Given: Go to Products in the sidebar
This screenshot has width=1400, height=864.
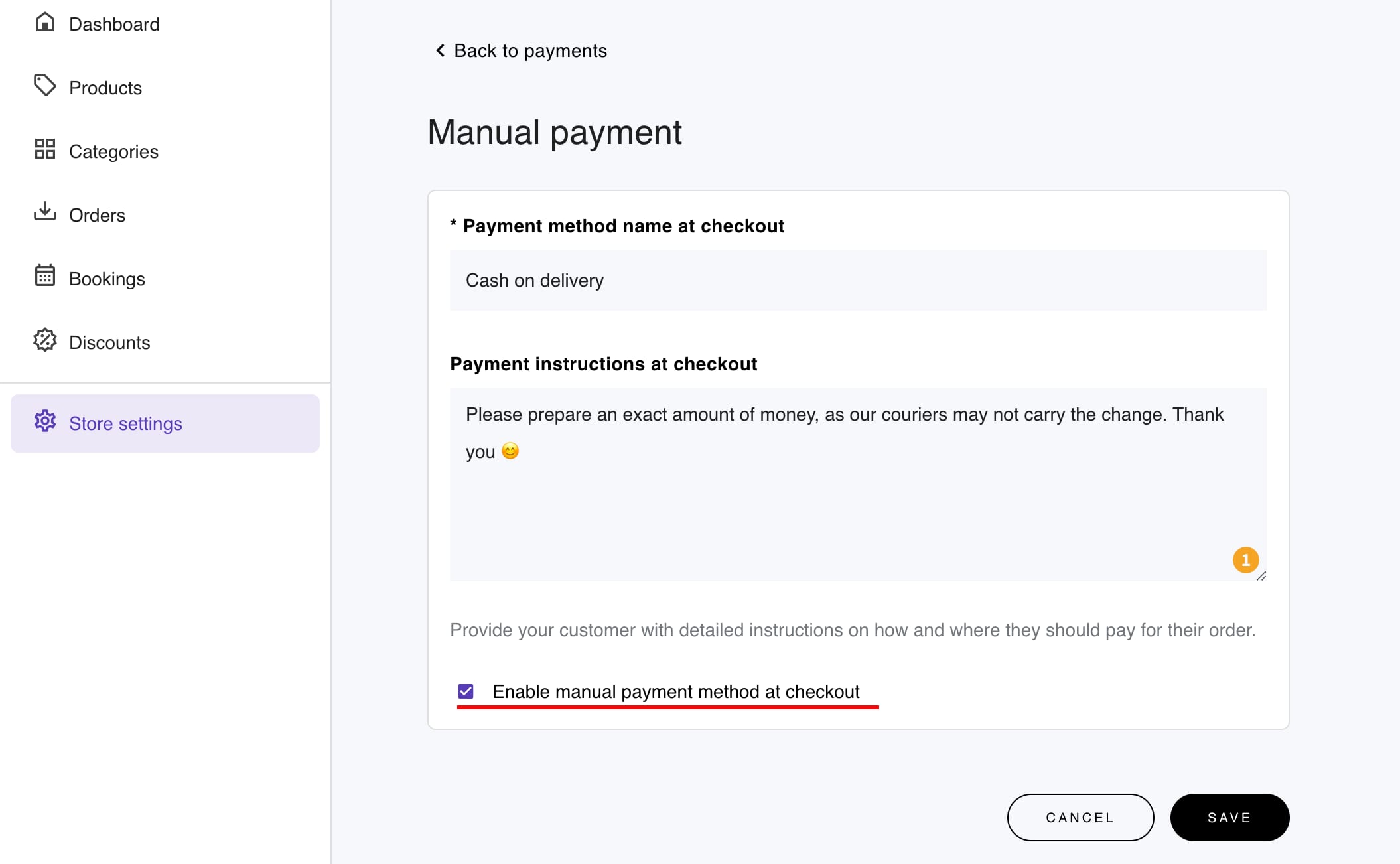Looking at the screenshot, I should point(105,88).
